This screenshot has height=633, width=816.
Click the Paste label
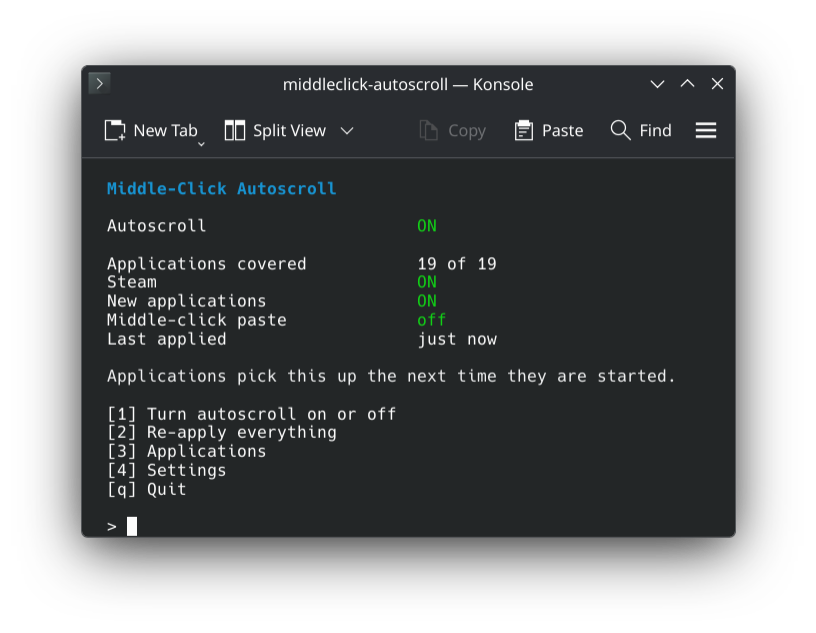coord(563,130)
